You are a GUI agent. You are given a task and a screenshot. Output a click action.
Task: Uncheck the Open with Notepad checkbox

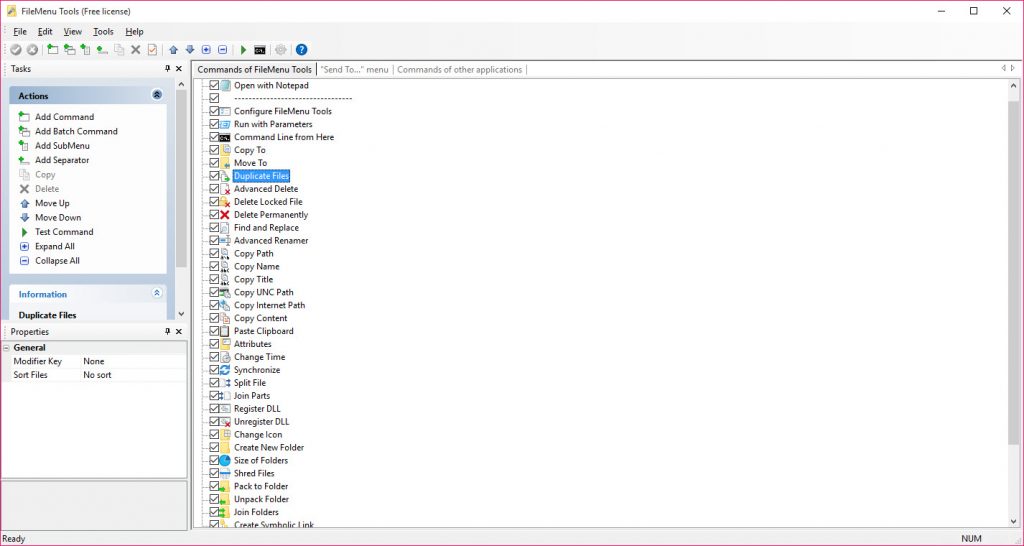tap(214, 86)
